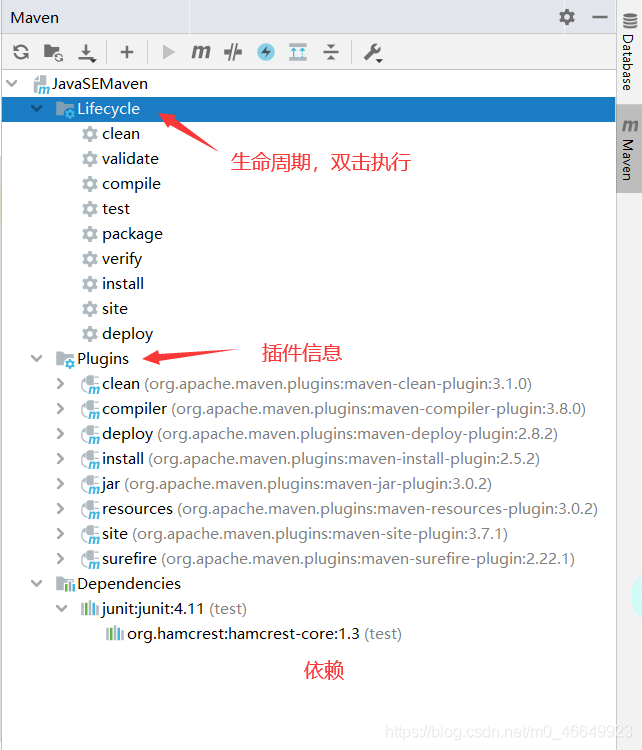
Task: Click the Maven panel title
Action: click(34, 18)
